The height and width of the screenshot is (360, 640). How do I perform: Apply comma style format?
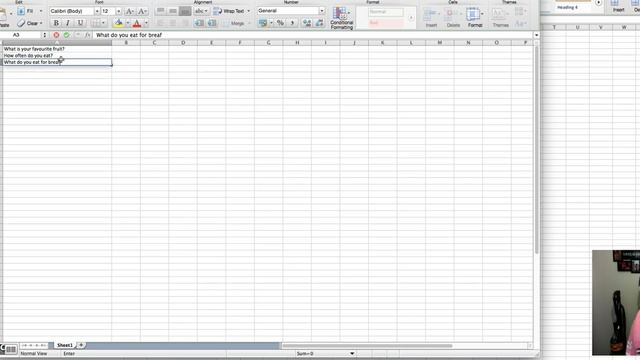(x=292, y=23)
